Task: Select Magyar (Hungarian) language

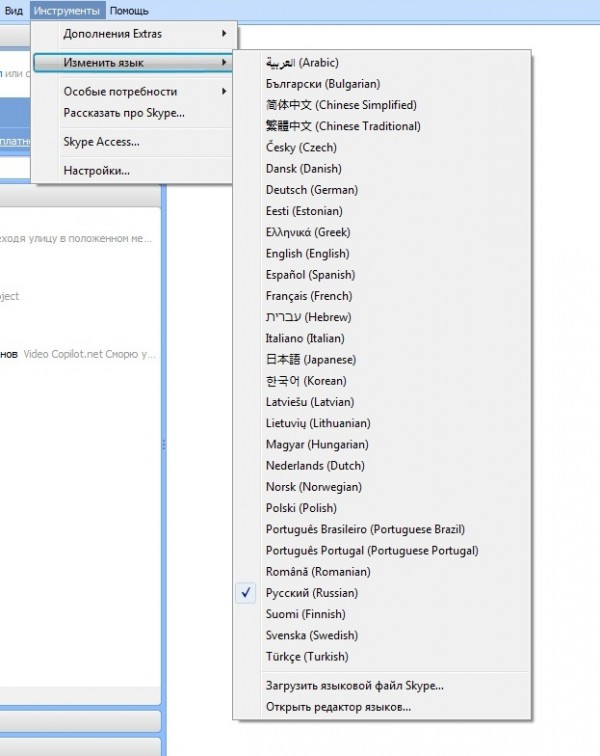Action: pyautogui.click(x=382, y=445)
